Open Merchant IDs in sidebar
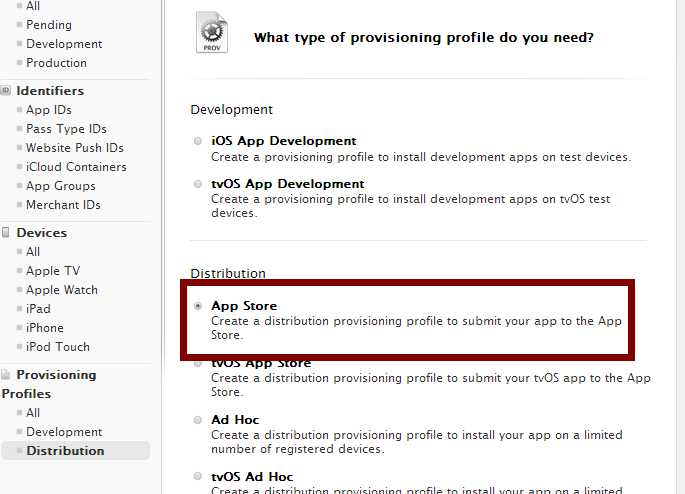The width and height of the screenshot is (685, 494). tap(63, 205)
